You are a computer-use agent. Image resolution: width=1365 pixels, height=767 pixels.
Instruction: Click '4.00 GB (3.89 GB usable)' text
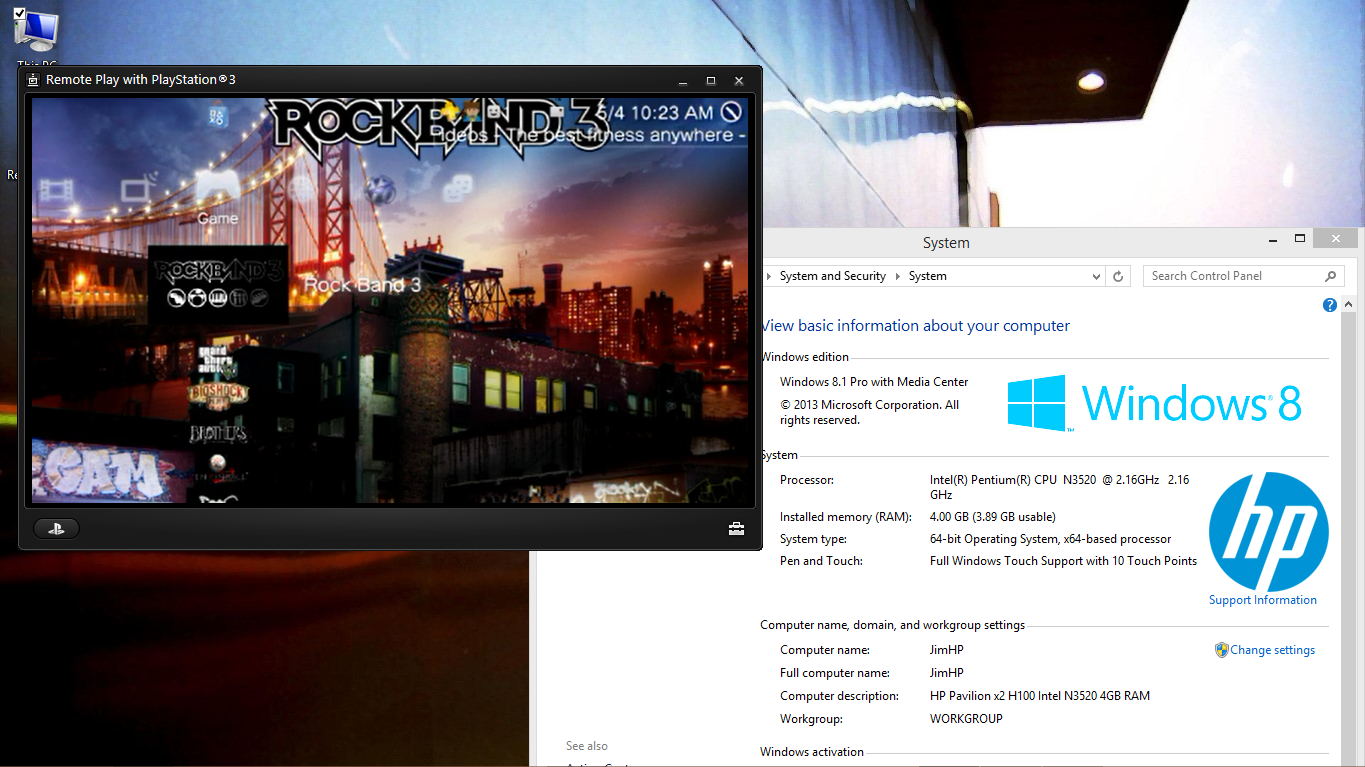(993, 517)
